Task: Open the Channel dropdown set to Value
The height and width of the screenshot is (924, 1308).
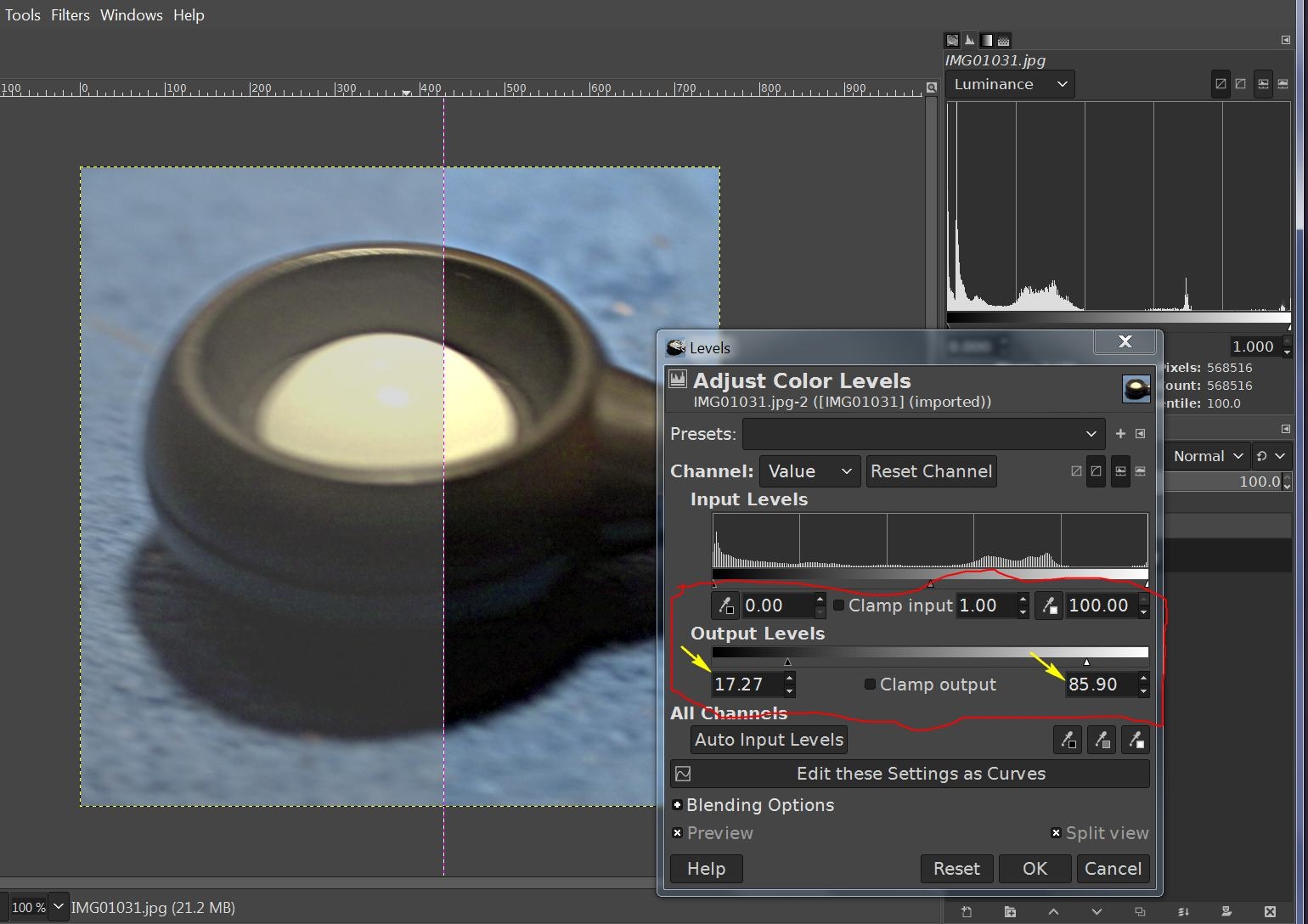Action: point(809,471)
